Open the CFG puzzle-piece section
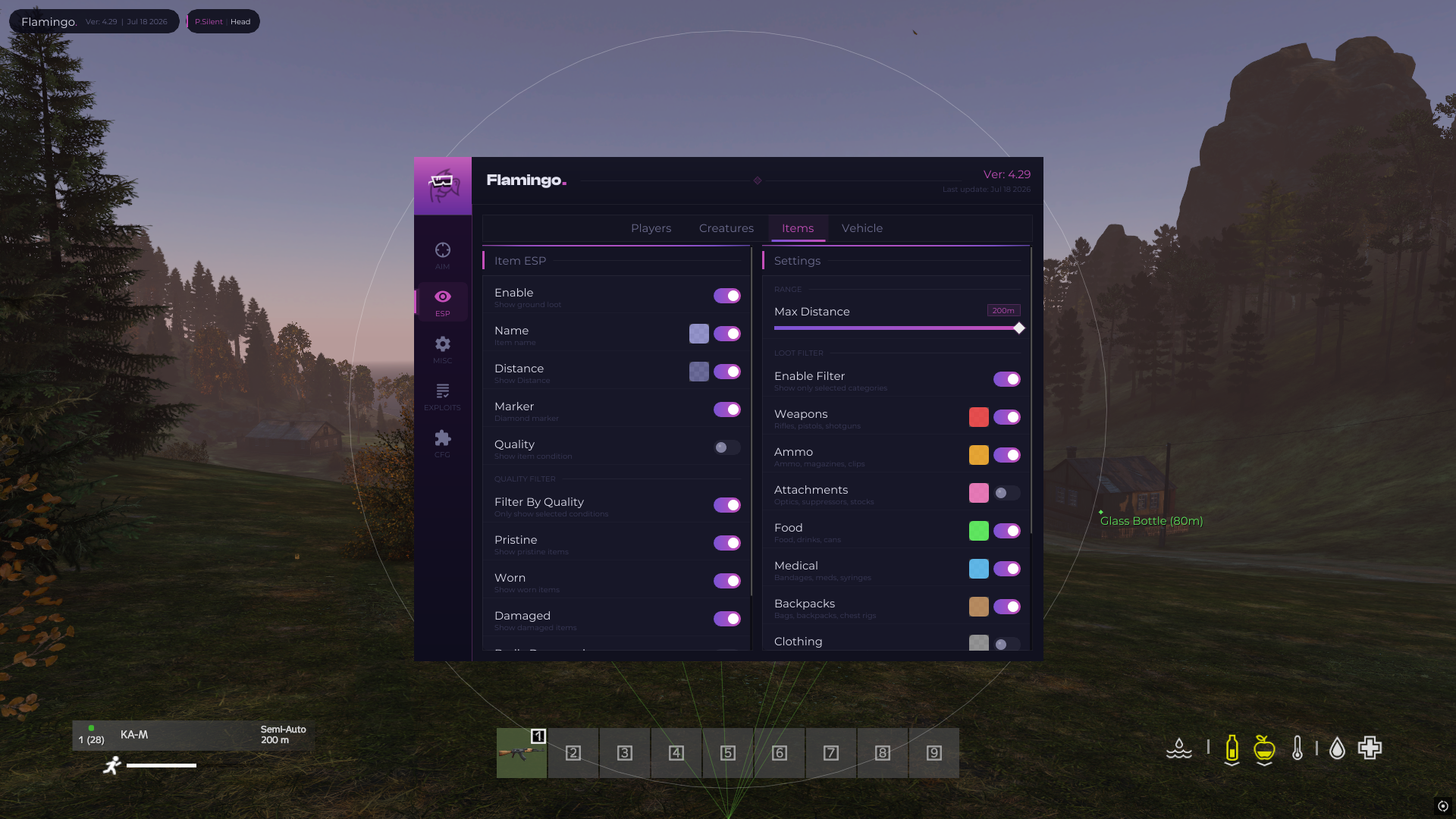 (442, 444)
